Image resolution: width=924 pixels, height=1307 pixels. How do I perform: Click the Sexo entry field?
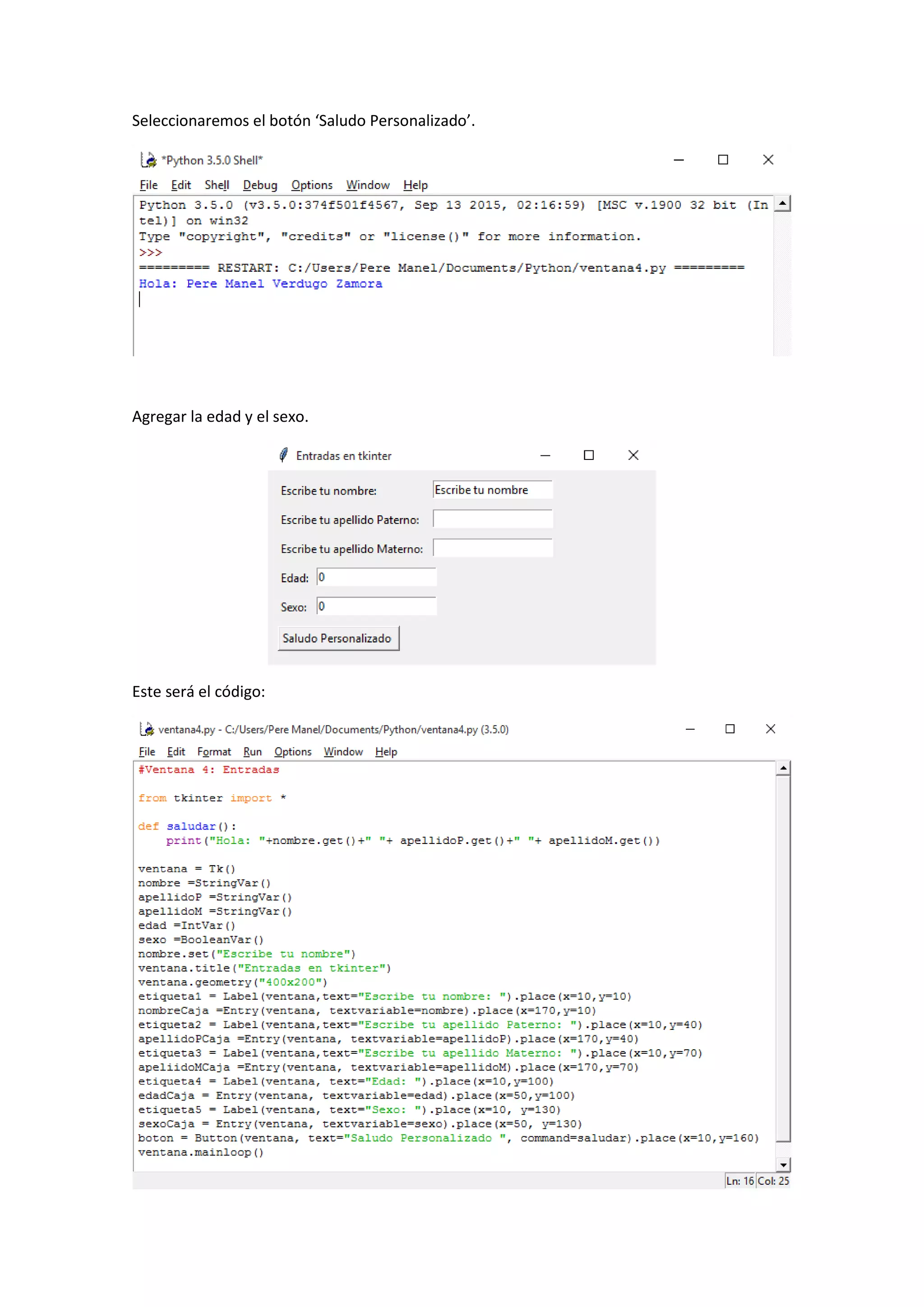376,606
